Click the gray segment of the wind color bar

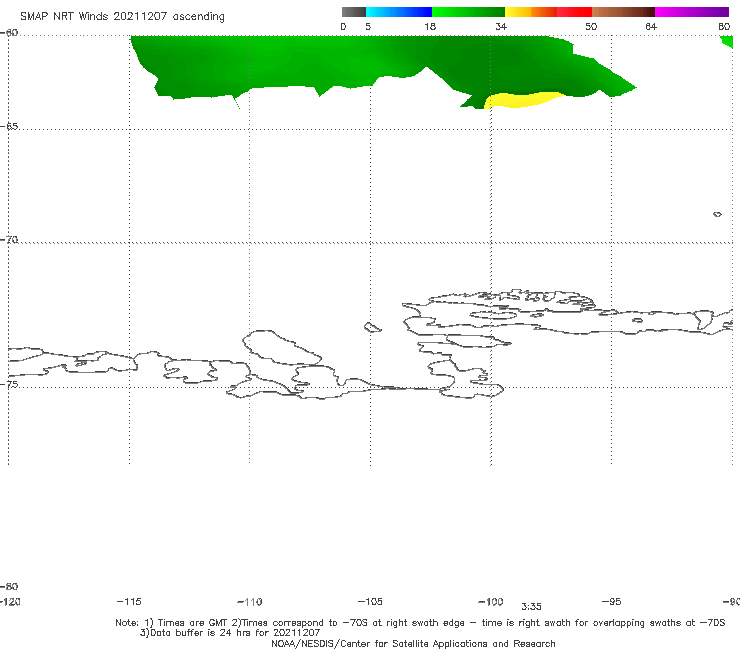click(x=354, y=12)
